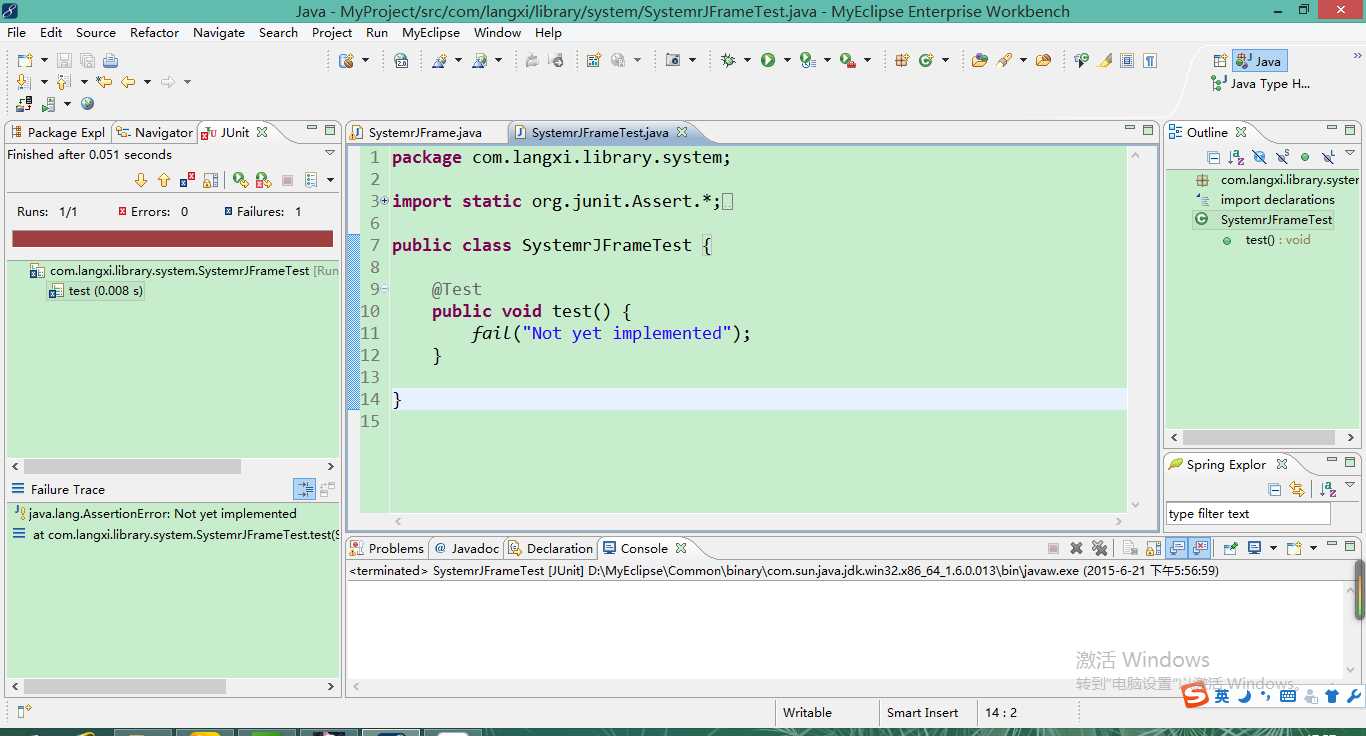Click the Next Failure arrow in JUnit
The image size is (1366, 736).
(140, 180)
